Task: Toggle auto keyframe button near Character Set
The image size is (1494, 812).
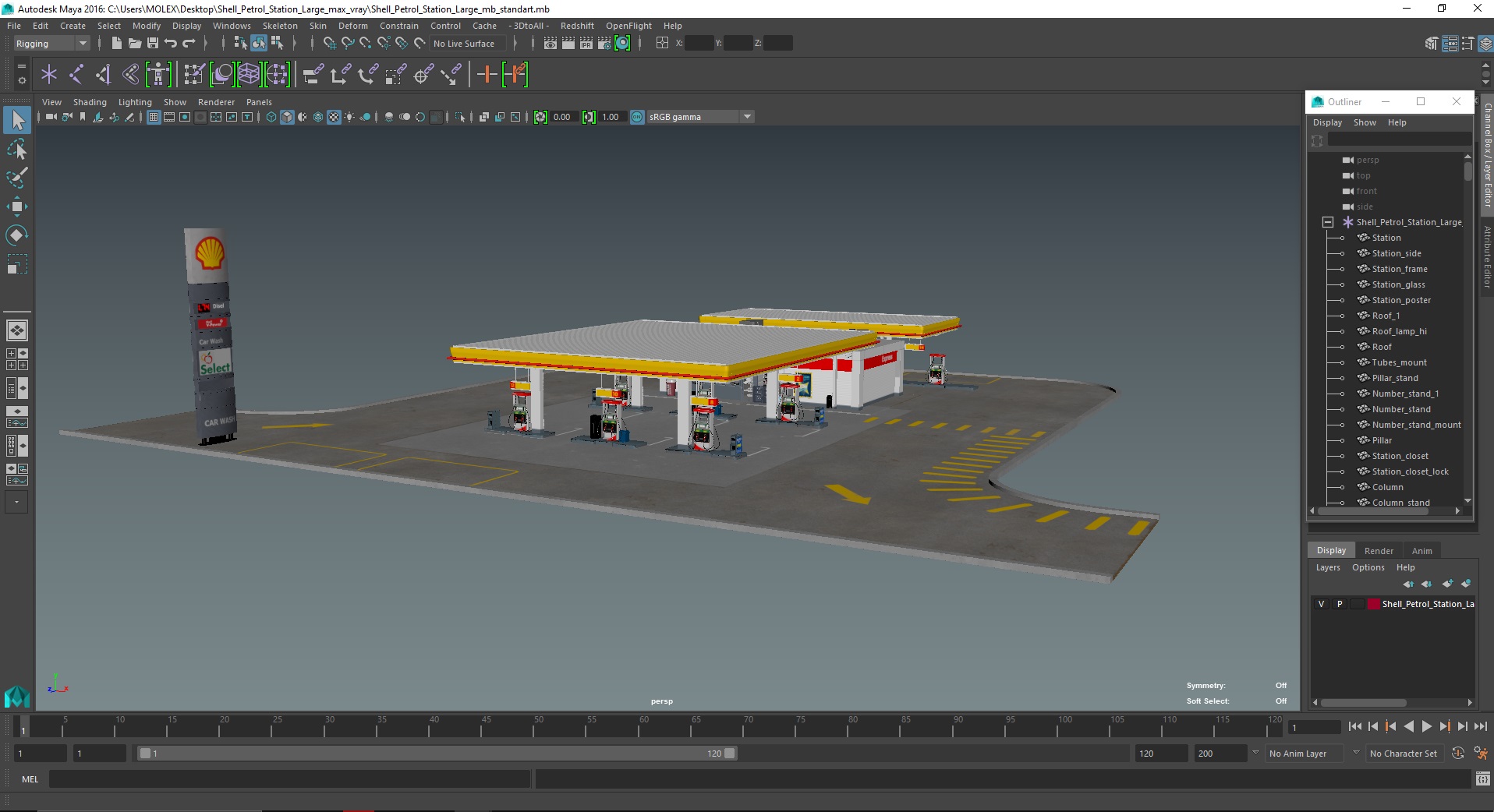Action: click(1458, 754)
